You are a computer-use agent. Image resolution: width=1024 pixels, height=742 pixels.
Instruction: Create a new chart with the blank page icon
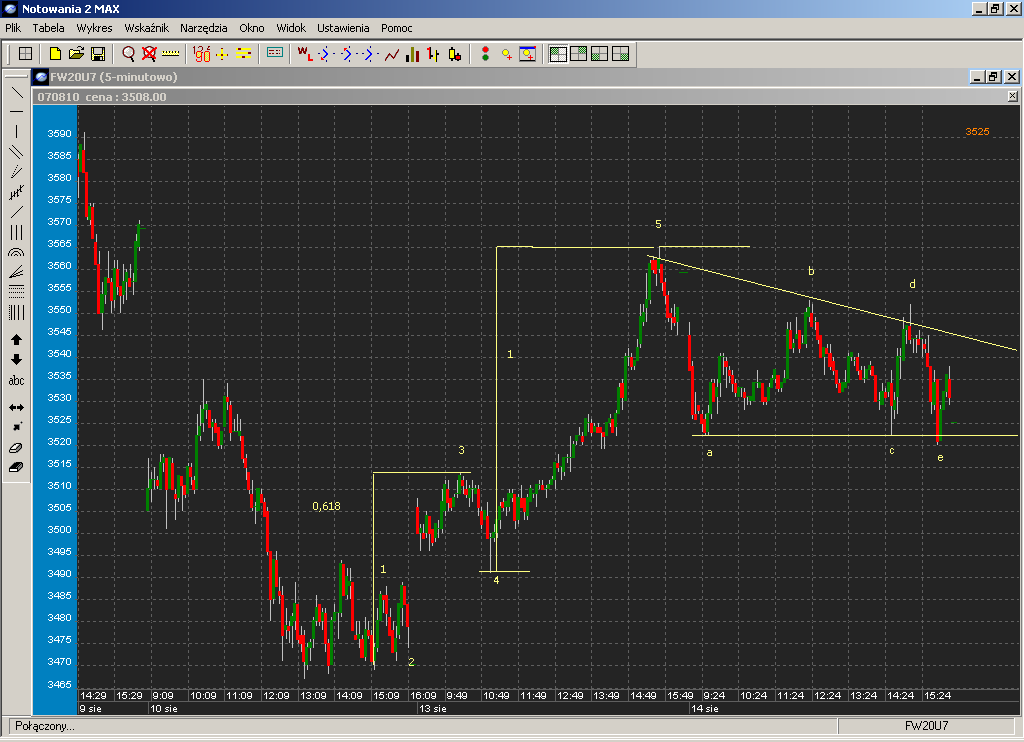[56, 54]
